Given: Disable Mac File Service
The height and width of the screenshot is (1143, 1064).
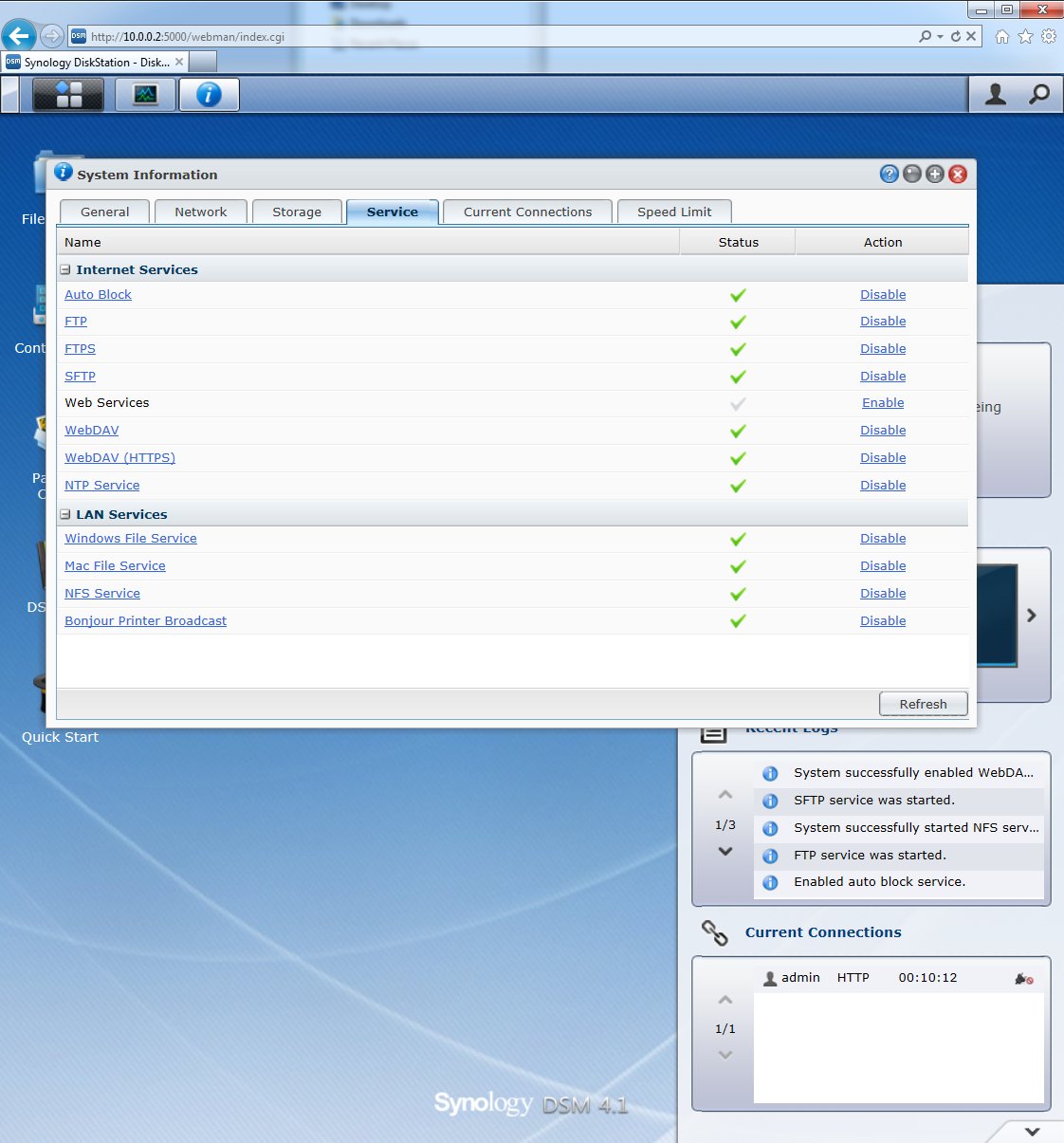Looking at the screenshot, I should tap(883, 566).
